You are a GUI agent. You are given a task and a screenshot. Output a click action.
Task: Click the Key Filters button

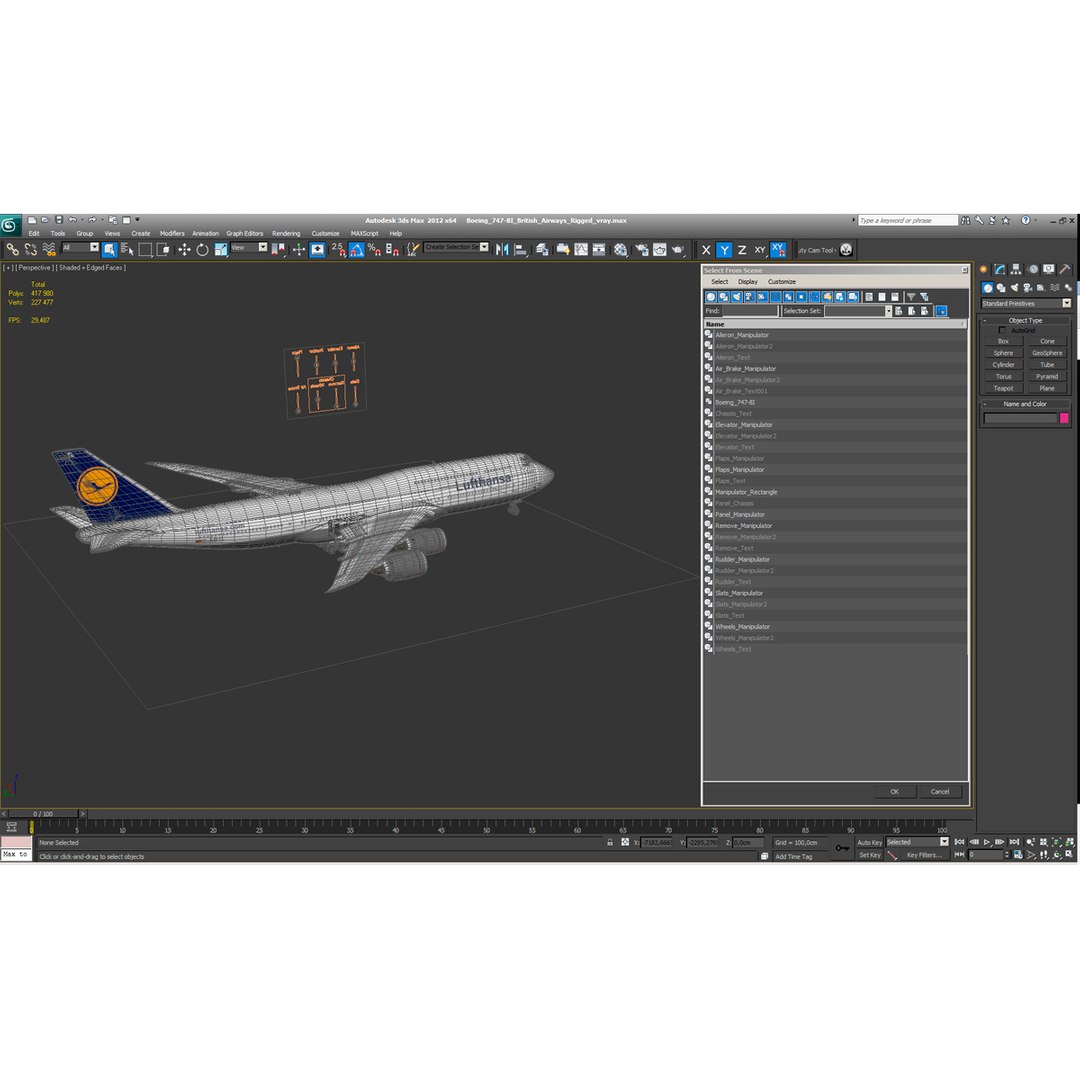[924, 855]
